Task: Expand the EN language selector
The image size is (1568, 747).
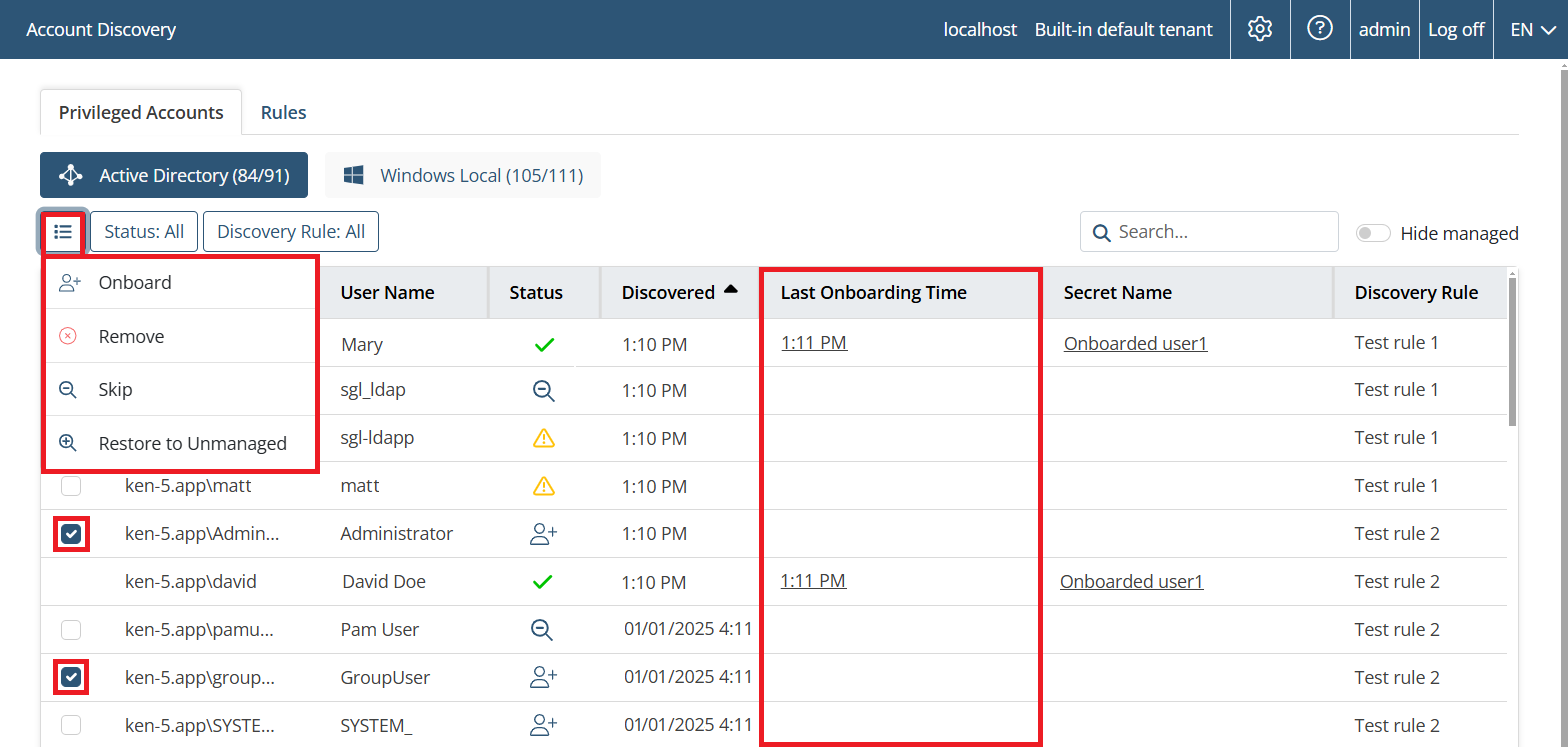Action: [1532, 29]
